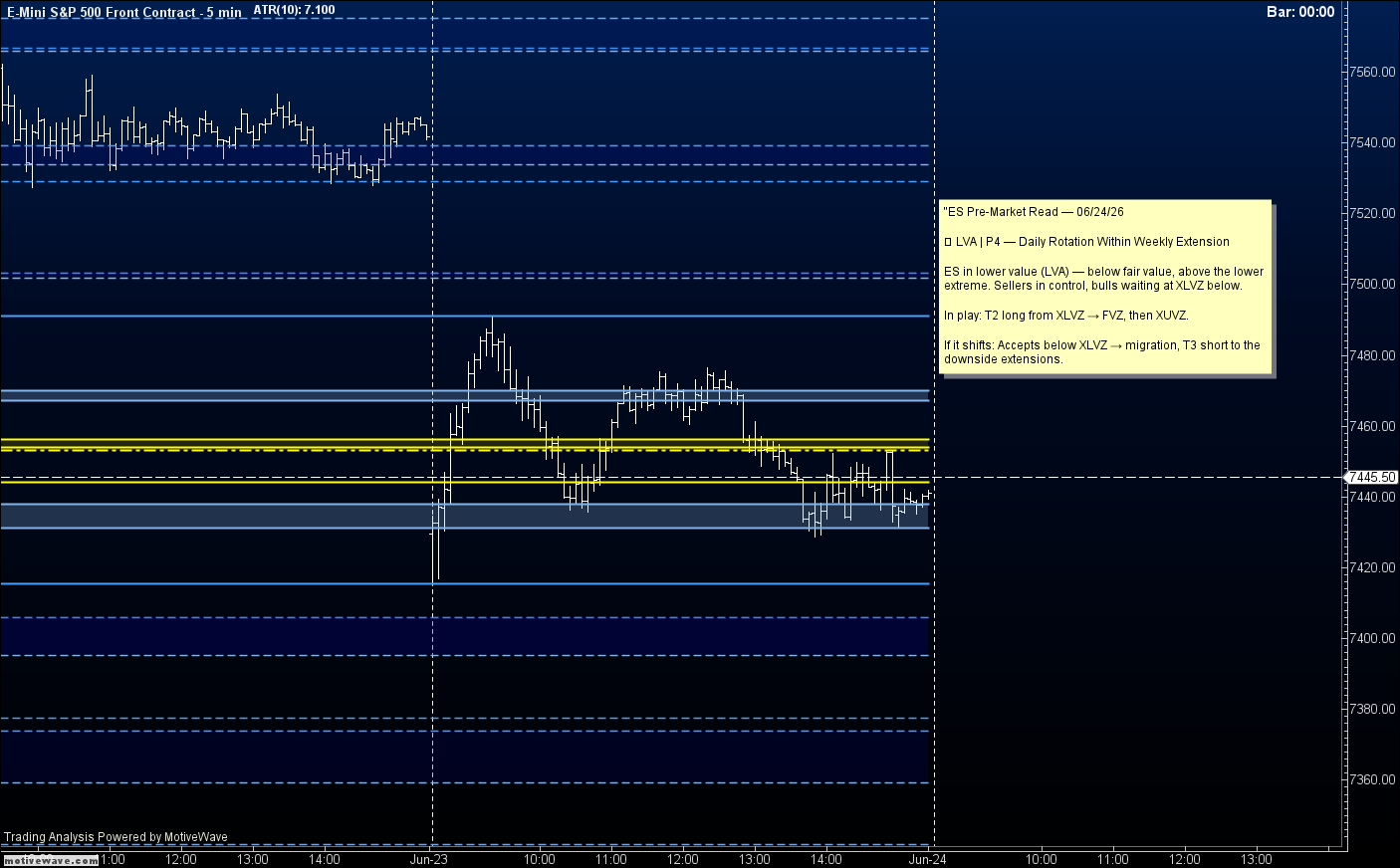
Task: Click the Trading Analysis Powered by MotiveWave text
Action: click(116, 837)
